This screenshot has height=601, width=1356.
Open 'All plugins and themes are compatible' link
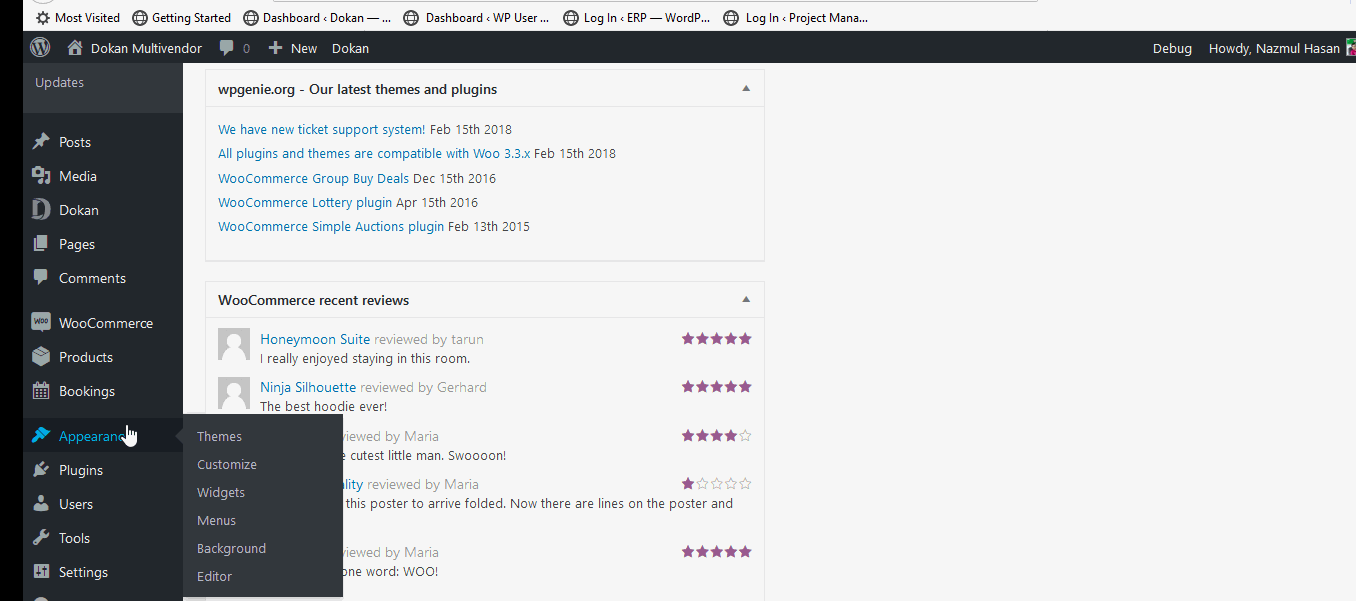click(x=374, y=153)
